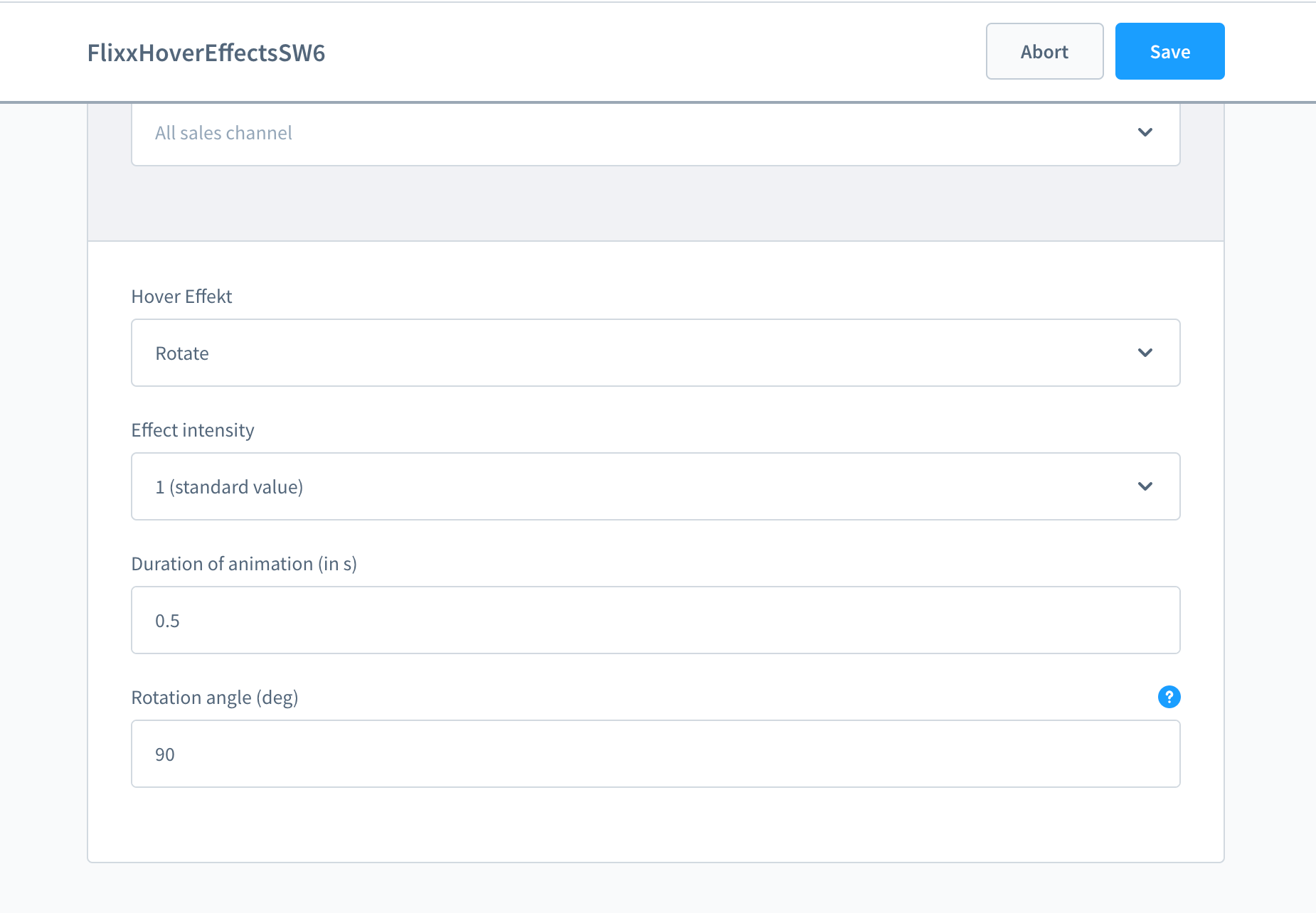Click the chevron in the sales channel selector

(x=1145, y=132)
